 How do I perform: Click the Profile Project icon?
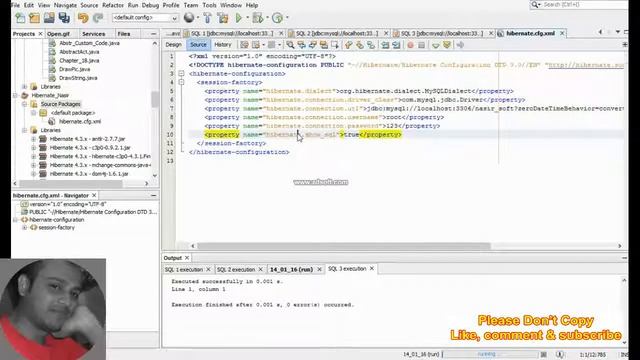[x=277, y=18]
